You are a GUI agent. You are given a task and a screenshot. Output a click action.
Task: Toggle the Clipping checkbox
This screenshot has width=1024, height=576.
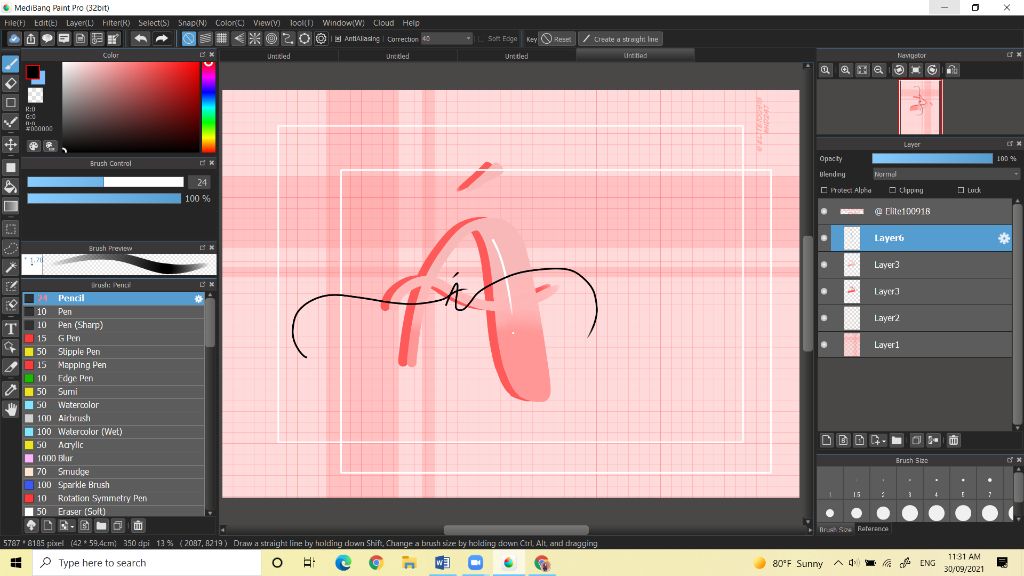[892, 190]
